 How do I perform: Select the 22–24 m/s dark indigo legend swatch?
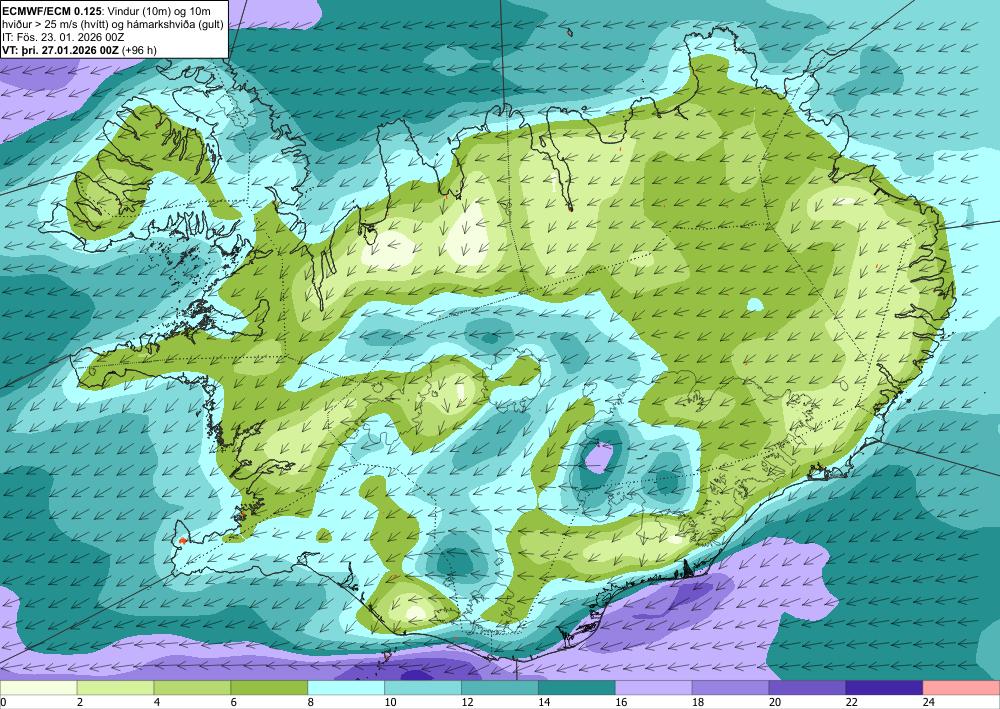(x=885, y=688)
